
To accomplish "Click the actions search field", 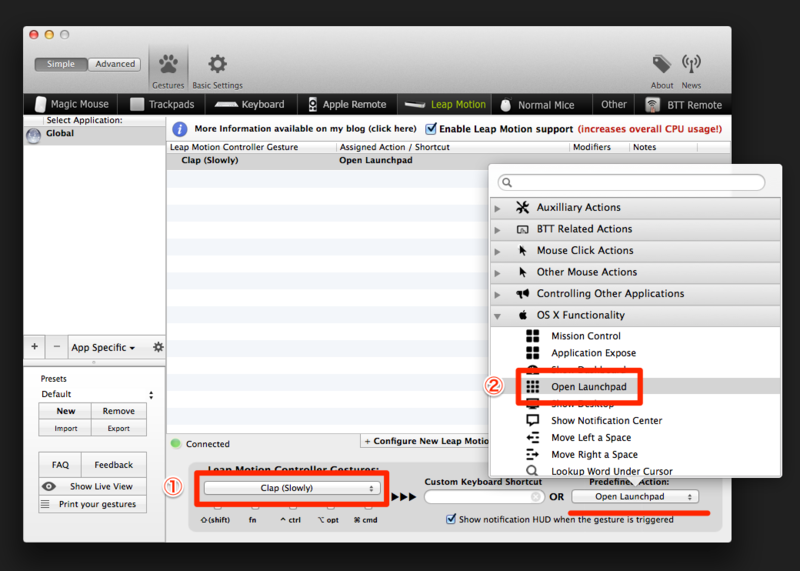I will [632, 182].
